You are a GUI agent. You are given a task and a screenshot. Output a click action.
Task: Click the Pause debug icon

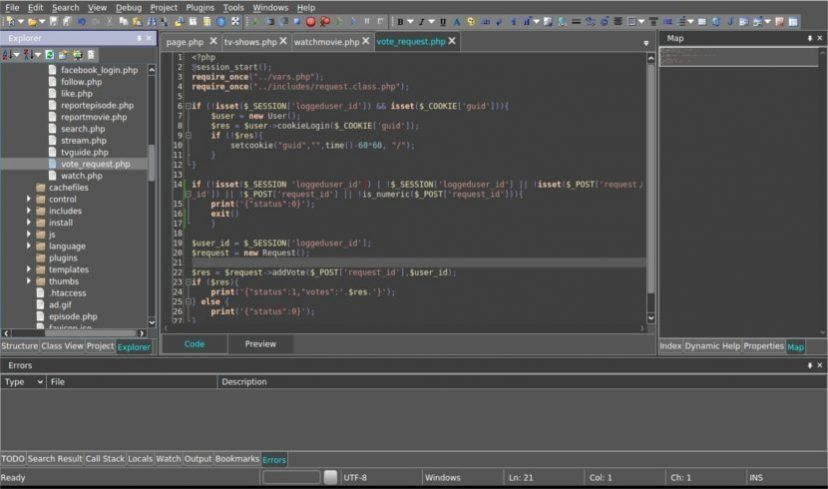[366, 22]
